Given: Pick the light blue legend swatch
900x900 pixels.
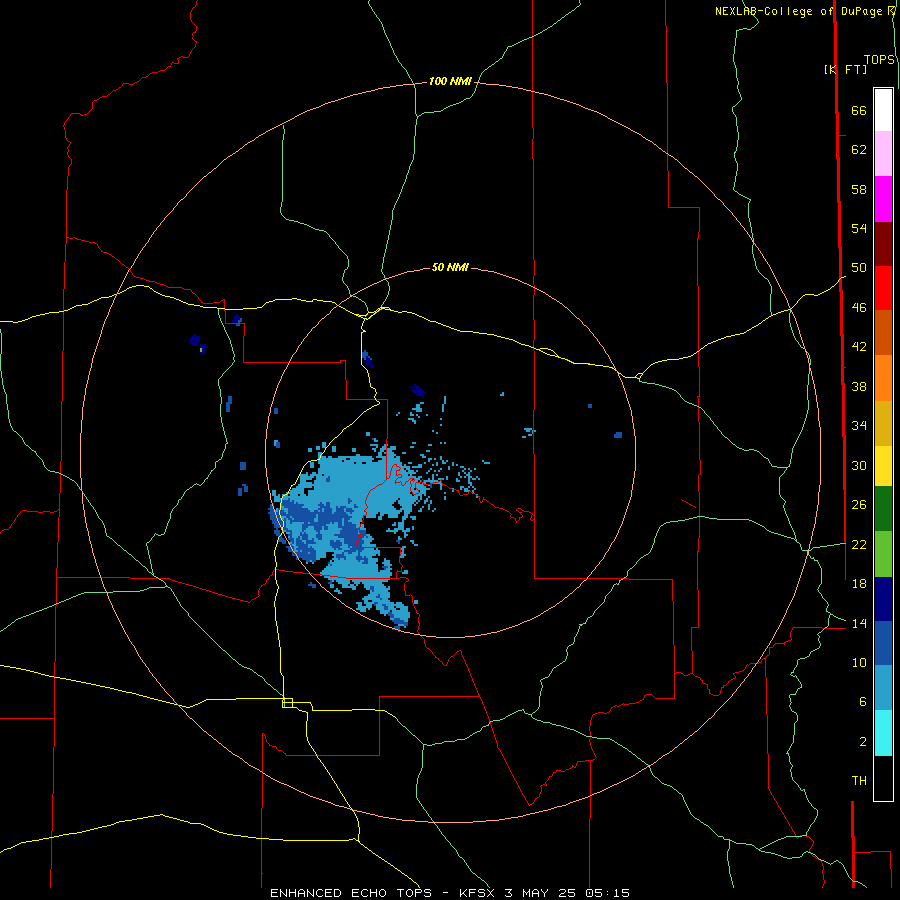Looking at the screenshot, I should click(x=883, y=688).
